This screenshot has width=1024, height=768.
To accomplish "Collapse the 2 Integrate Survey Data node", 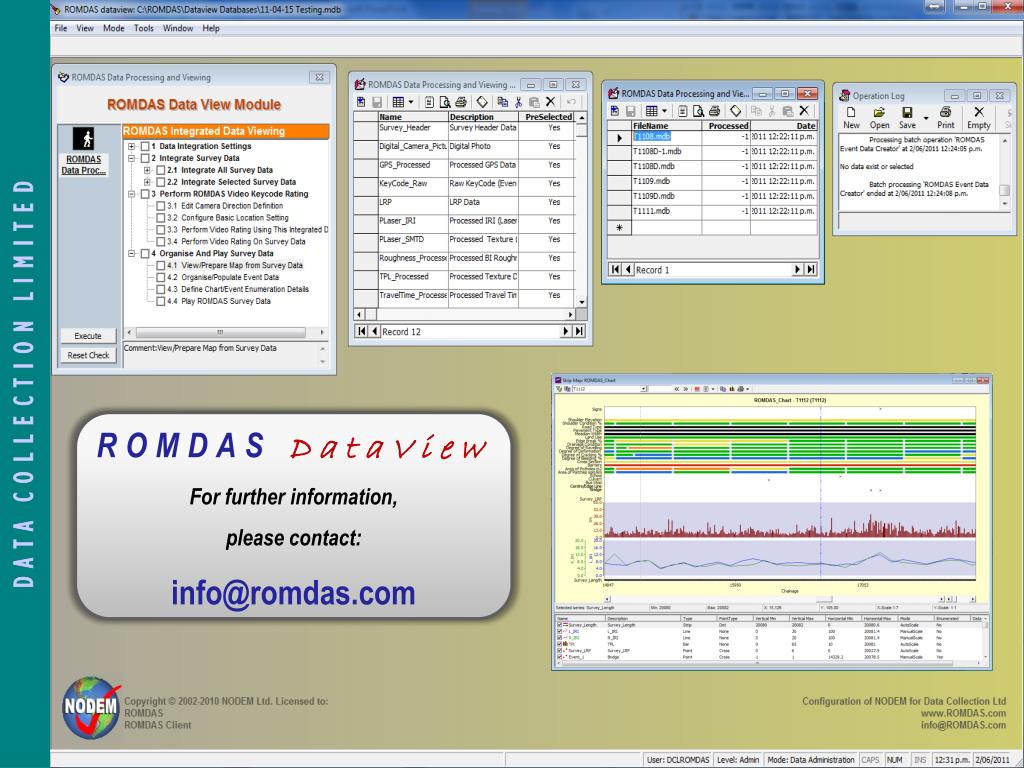I will pyautogui.click(x=131, y=158).
